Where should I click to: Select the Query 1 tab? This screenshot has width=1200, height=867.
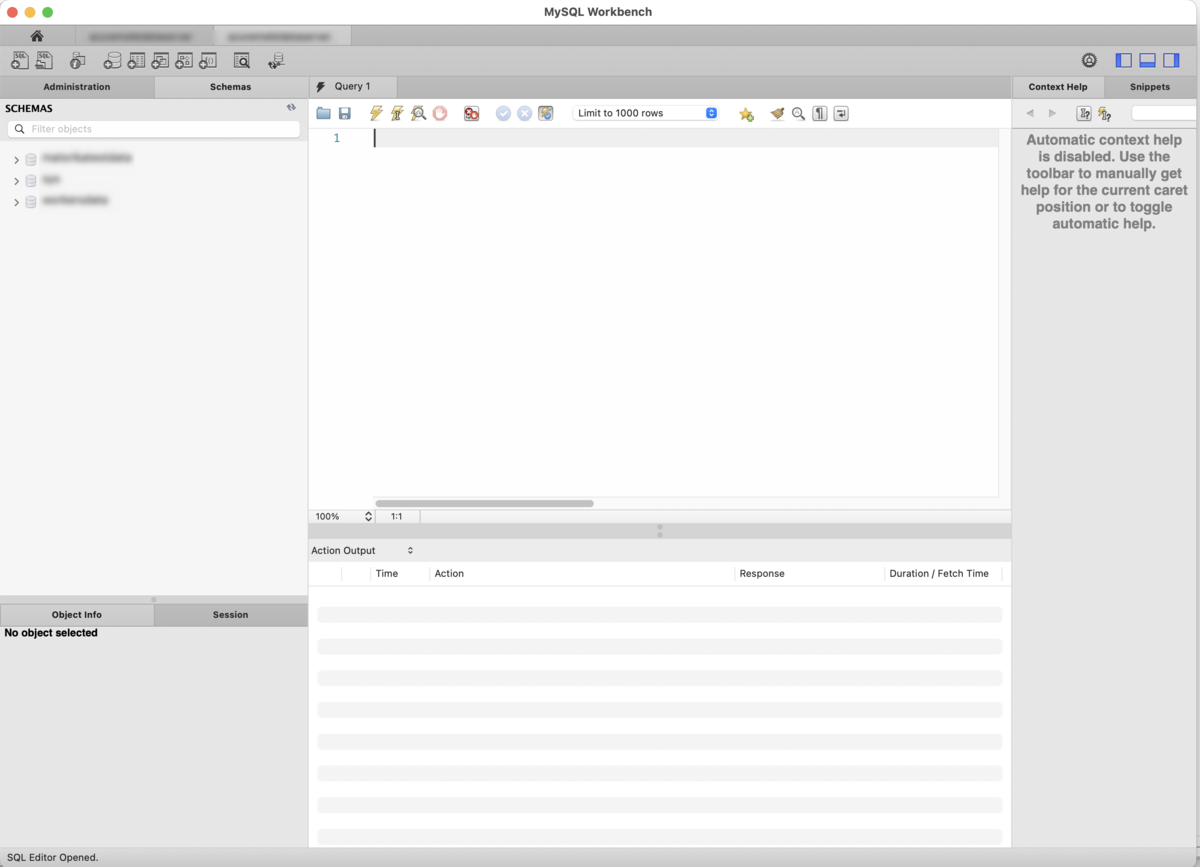click(352, 87)
